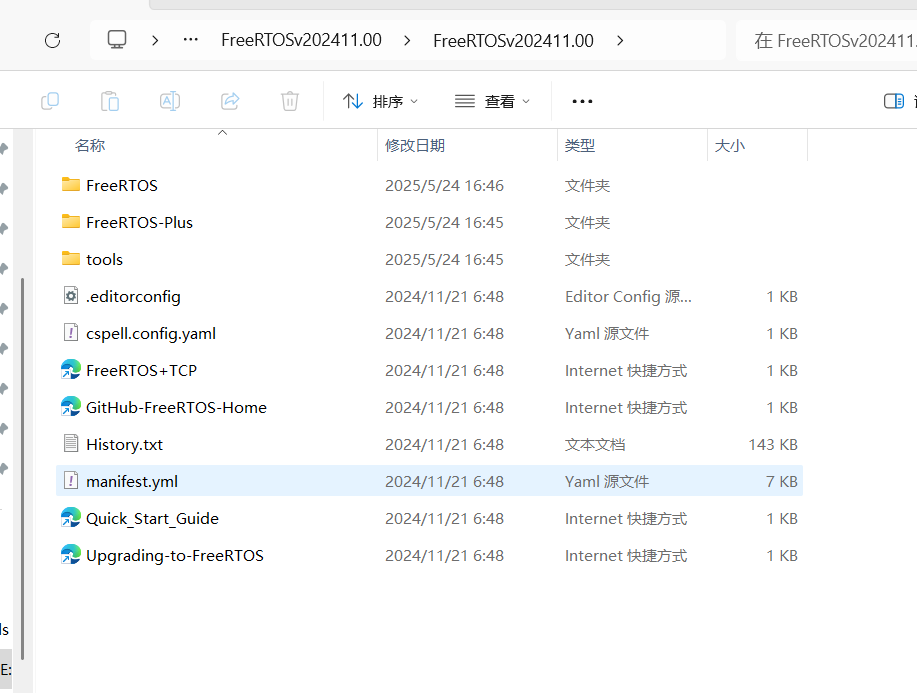Click the Refresh icon in address bar

[x=51, y=40]
